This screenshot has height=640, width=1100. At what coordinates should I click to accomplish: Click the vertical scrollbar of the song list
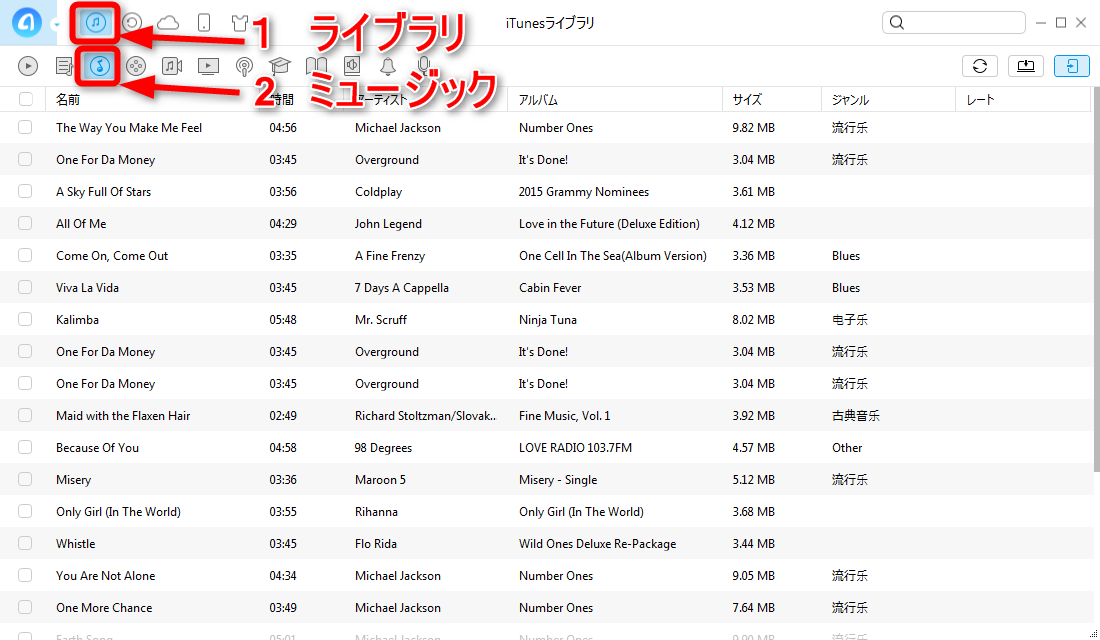click(1096, 281)
